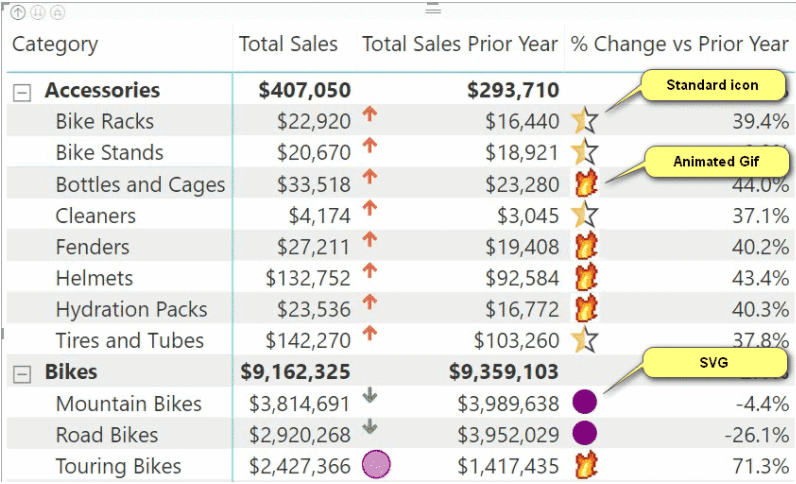The height and width of the screenshot is (484, 796).
Task: Click the % Change vs Prior Year header
Action: pyautogui.click(x=679, y=44)
